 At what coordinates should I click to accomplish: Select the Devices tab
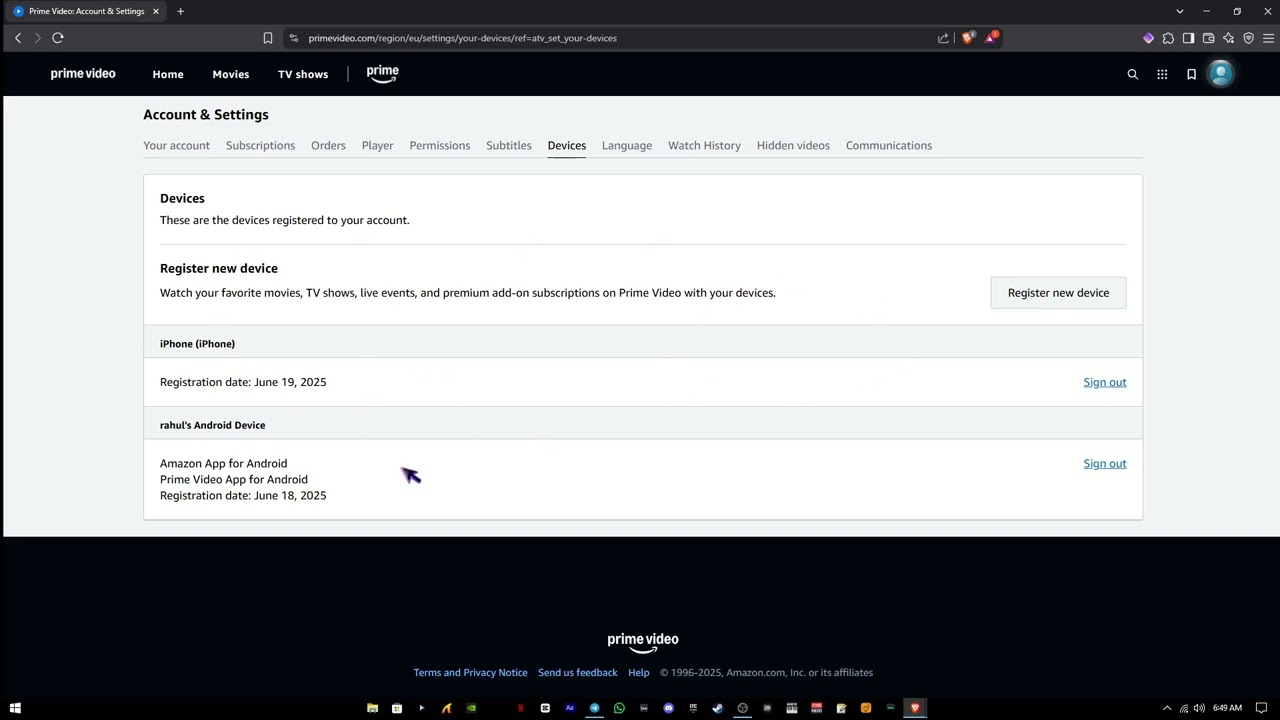(566, 145)
